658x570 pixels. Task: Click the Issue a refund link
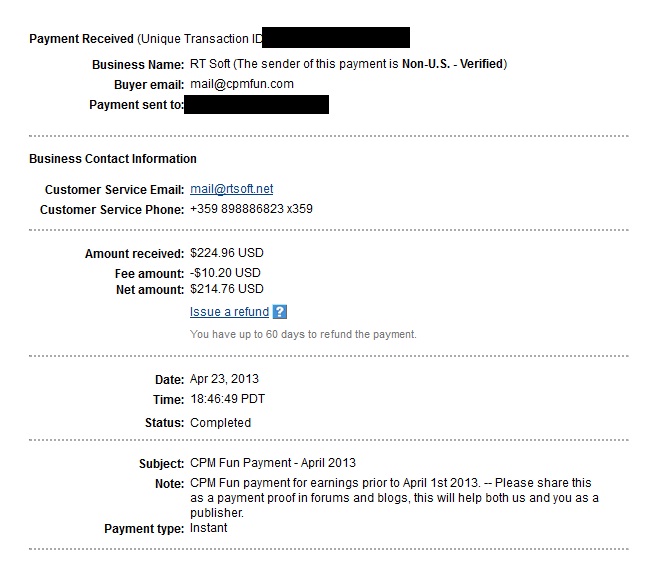click(x=229, y=312)
